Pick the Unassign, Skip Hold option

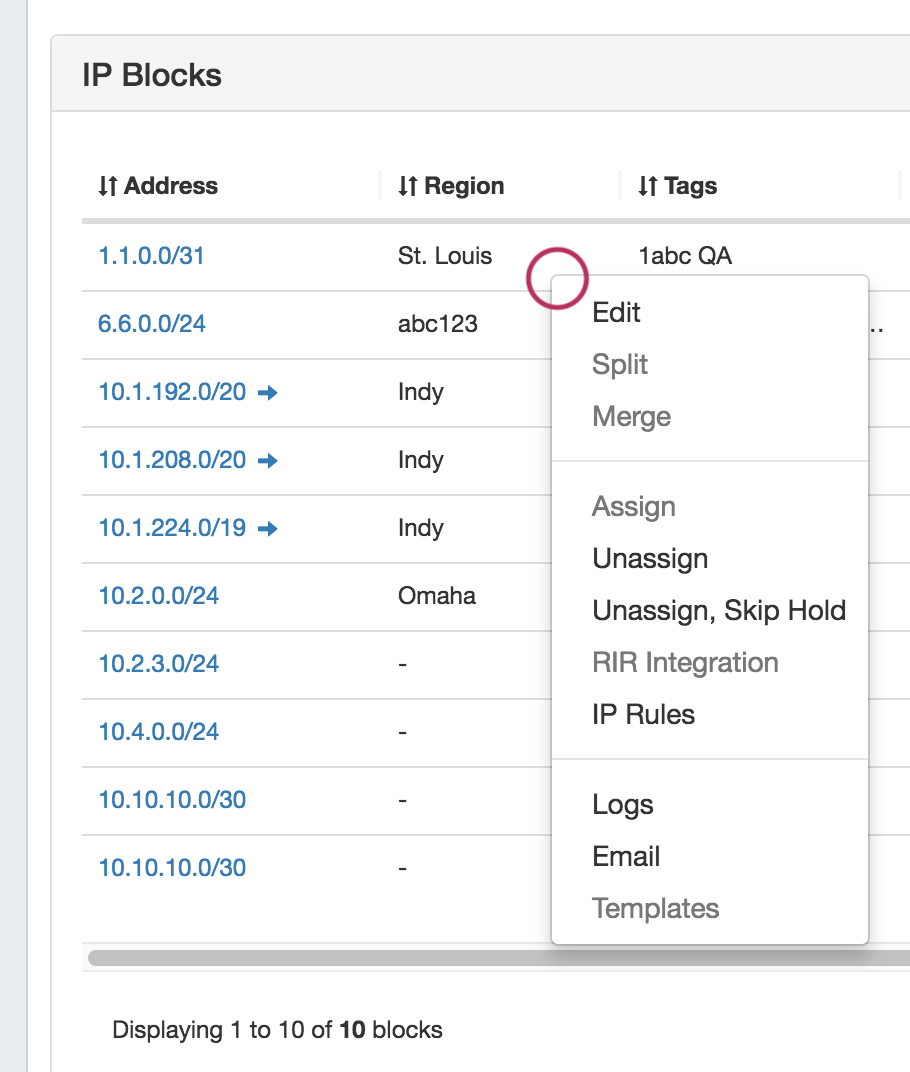(719, 611)
